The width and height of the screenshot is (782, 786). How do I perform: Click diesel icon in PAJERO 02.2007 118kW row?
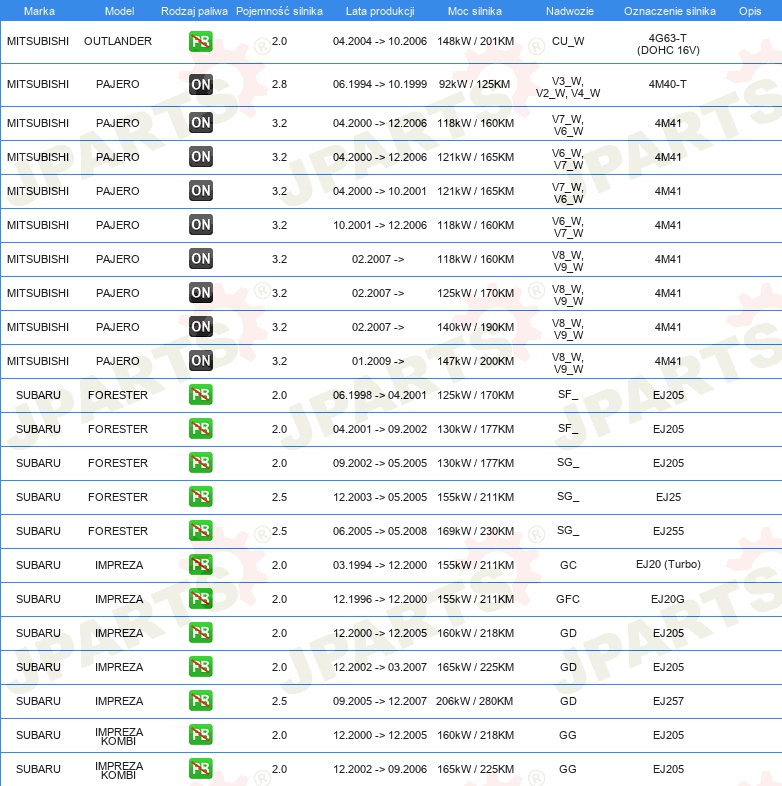tap(201, 259)
